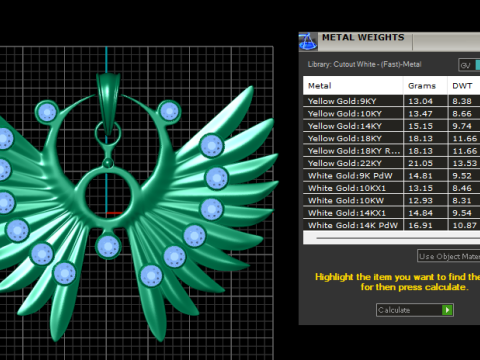Select the White Gold:9K PdW row
The height and width of the screenshot is (360, 480).
[392, 176]
